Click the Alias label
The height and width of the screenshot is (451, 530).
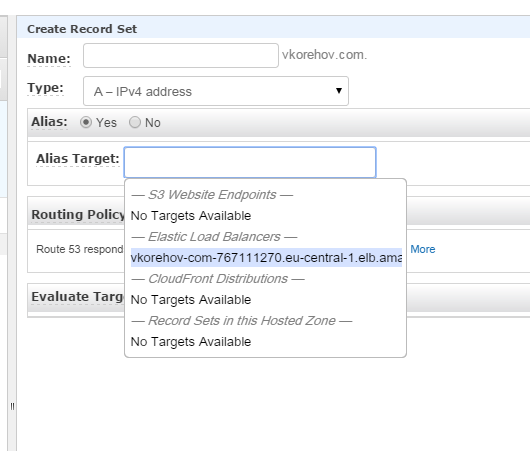[x=49, y=122]
